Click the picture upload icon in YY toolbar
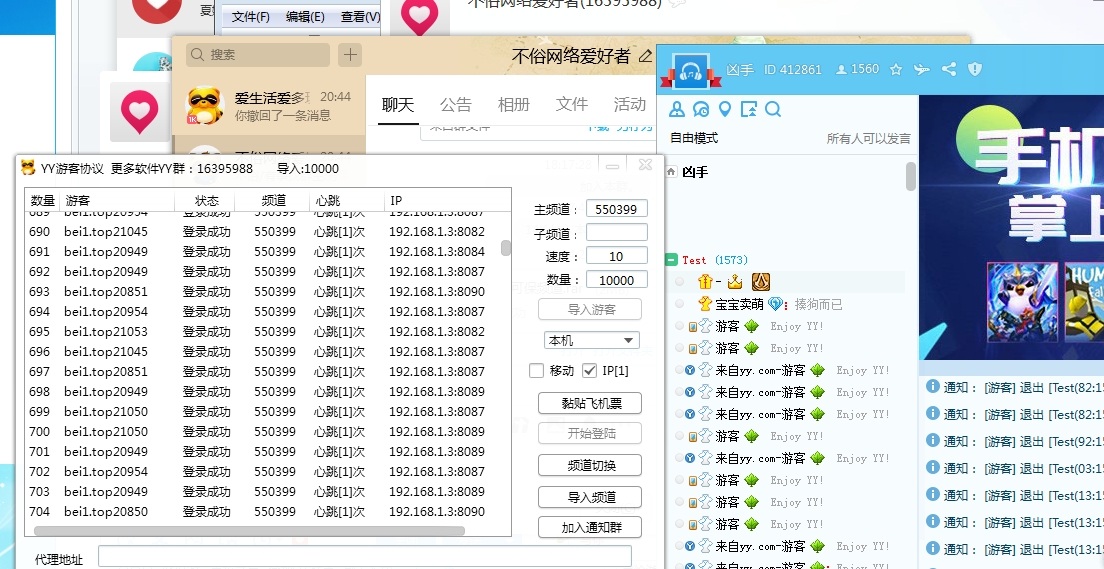The image size is (1104, 569). tap(748, 109)
